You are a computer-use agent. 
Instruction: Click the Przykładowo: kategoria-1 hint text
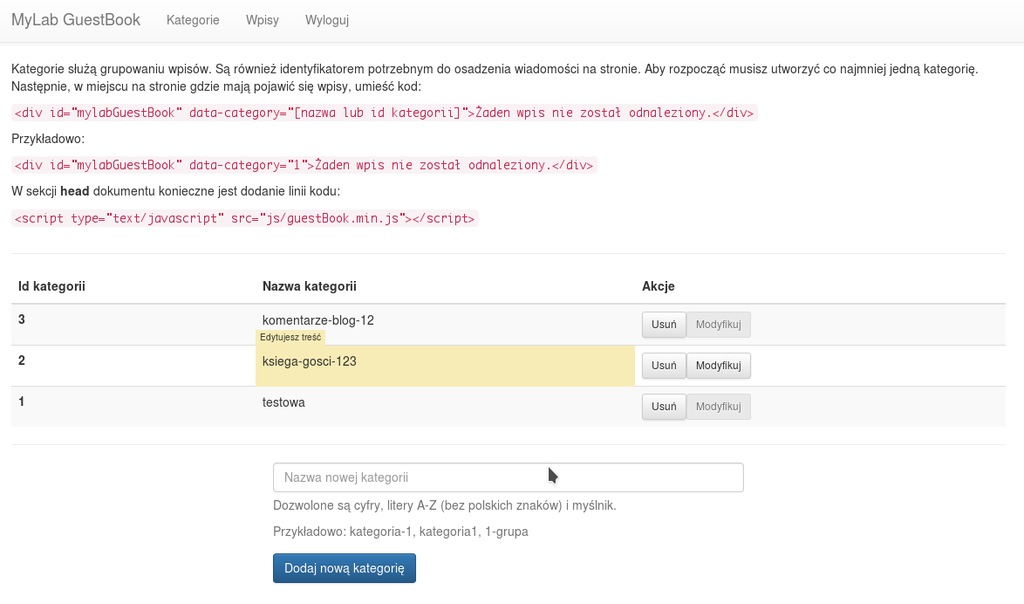pos(400,532)
